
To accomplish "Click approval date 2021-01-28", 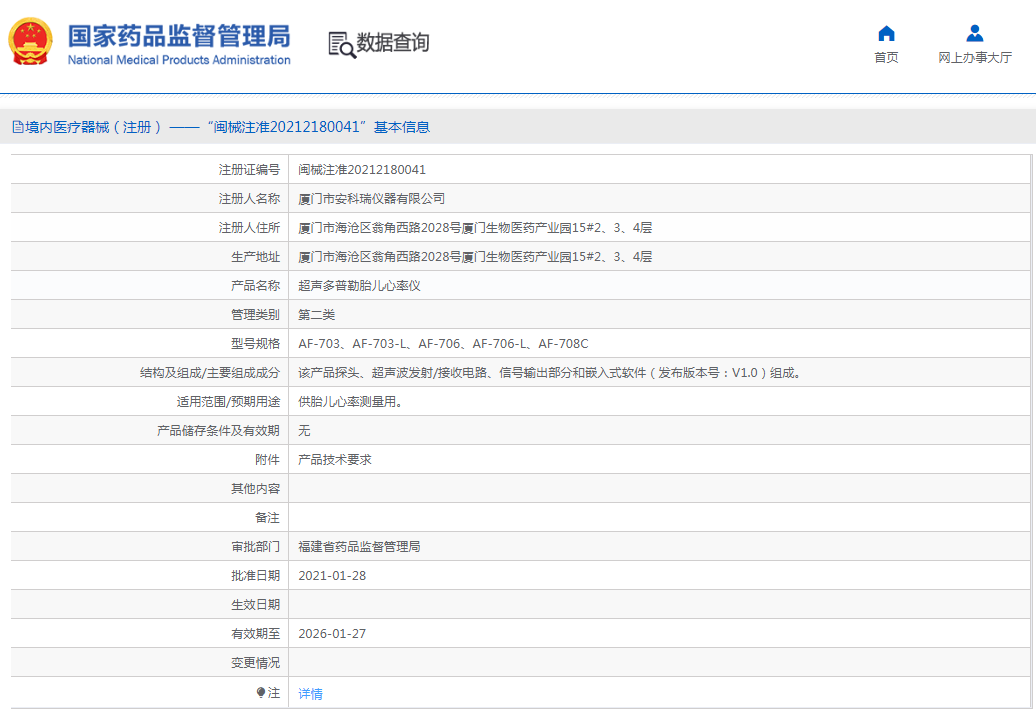I will click(332, 576).
